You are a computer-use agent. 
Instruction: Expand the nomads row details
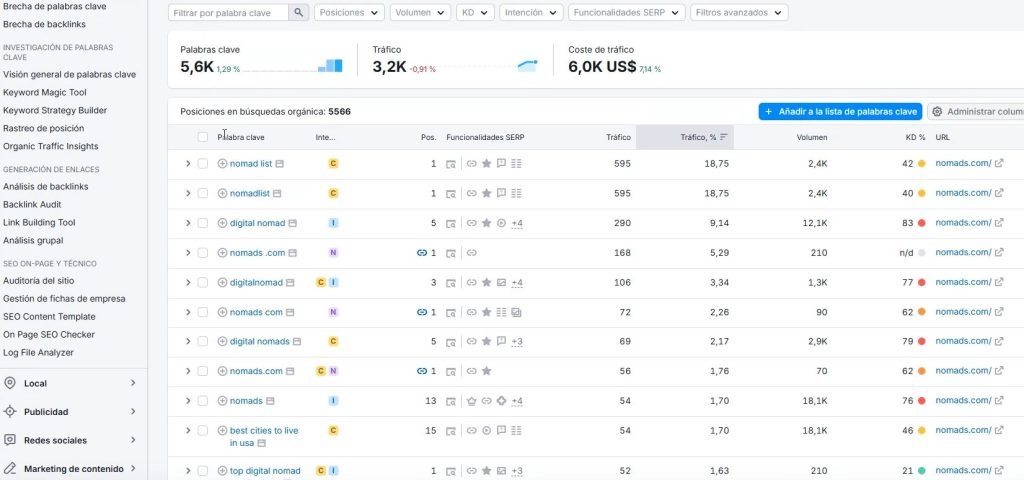pos(187,401)
